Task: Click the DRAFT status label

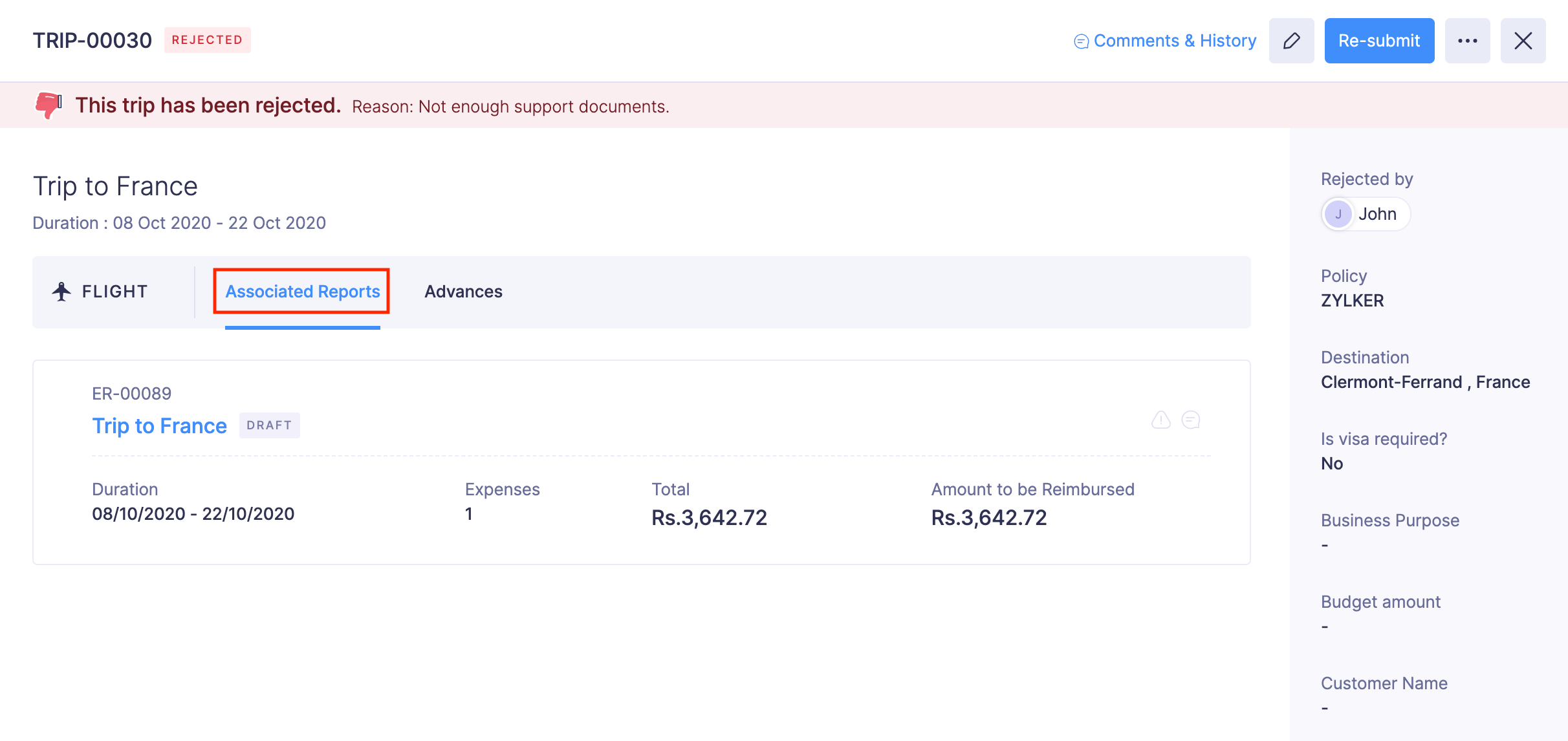Action: [269, 425]
